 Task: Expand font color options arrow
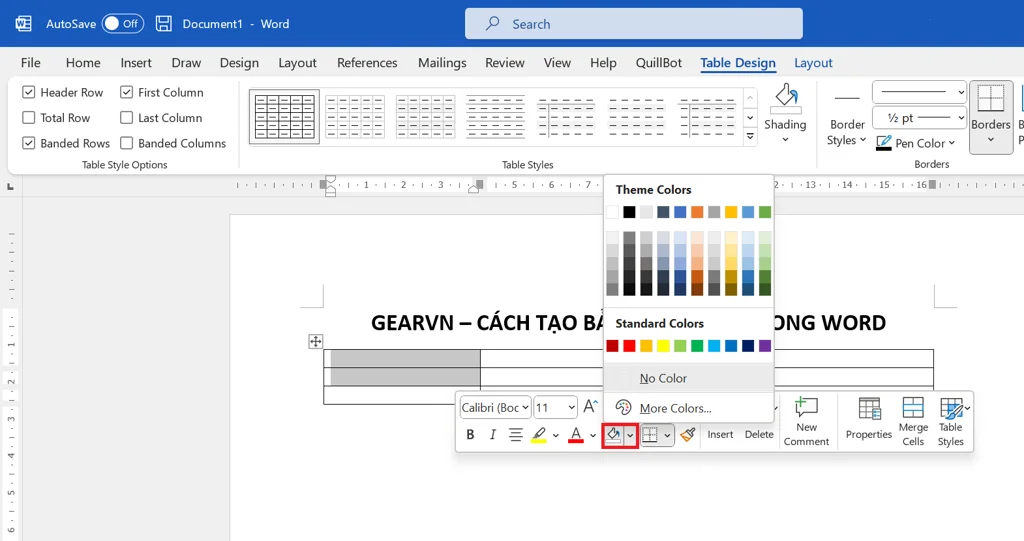pos(593,435)
